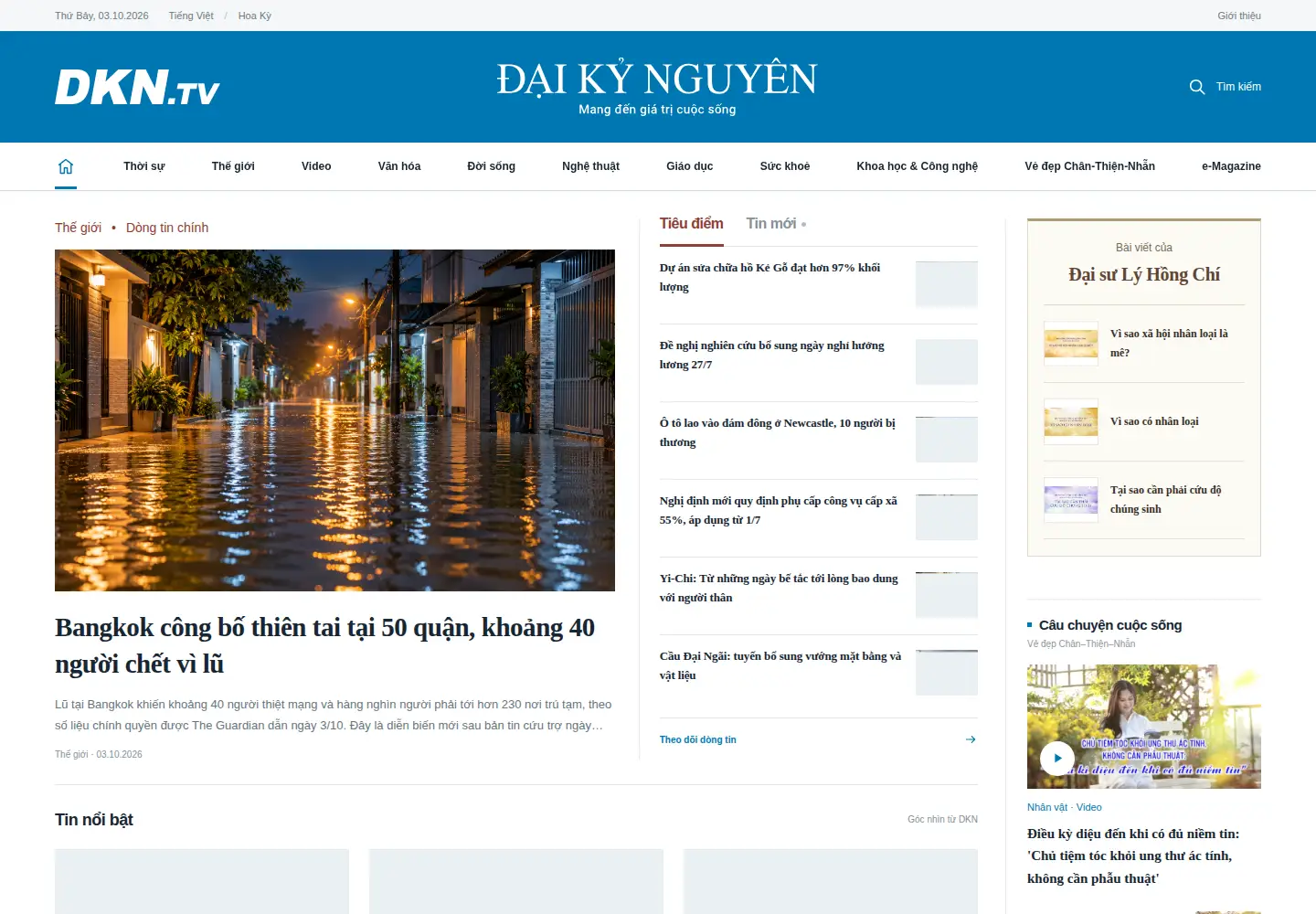Open Vì sao xã hội nhân loại là mê
This screenshot has height=914, width=1316.
coord(1169,343)
